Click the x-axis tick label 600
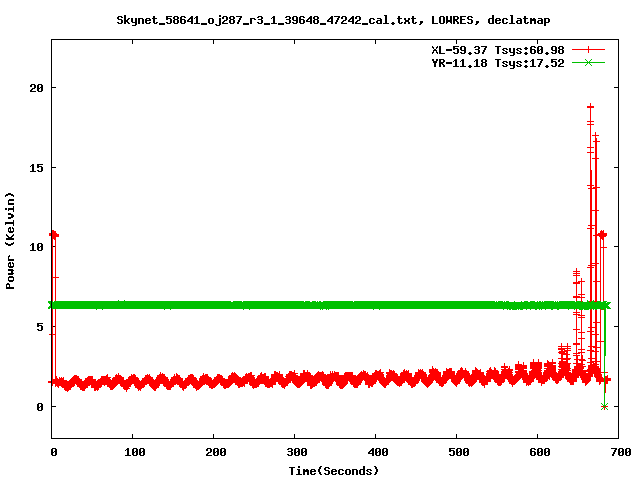Viewport: 640px width, 480px height. click(x=540, y=452)
